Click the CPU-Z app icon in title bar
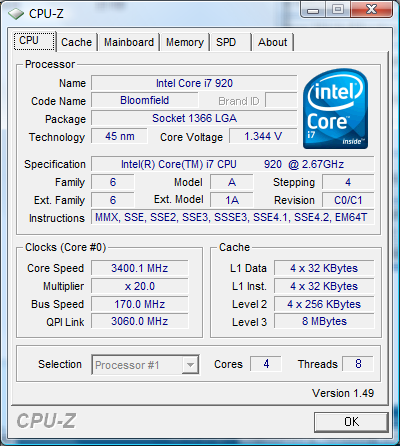This screenshot has height=447, width=401. (x=16, y=14)
